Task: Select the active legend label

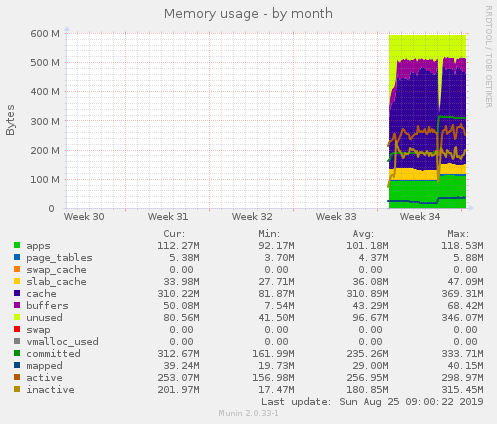Action: click(x=44, y=378)
